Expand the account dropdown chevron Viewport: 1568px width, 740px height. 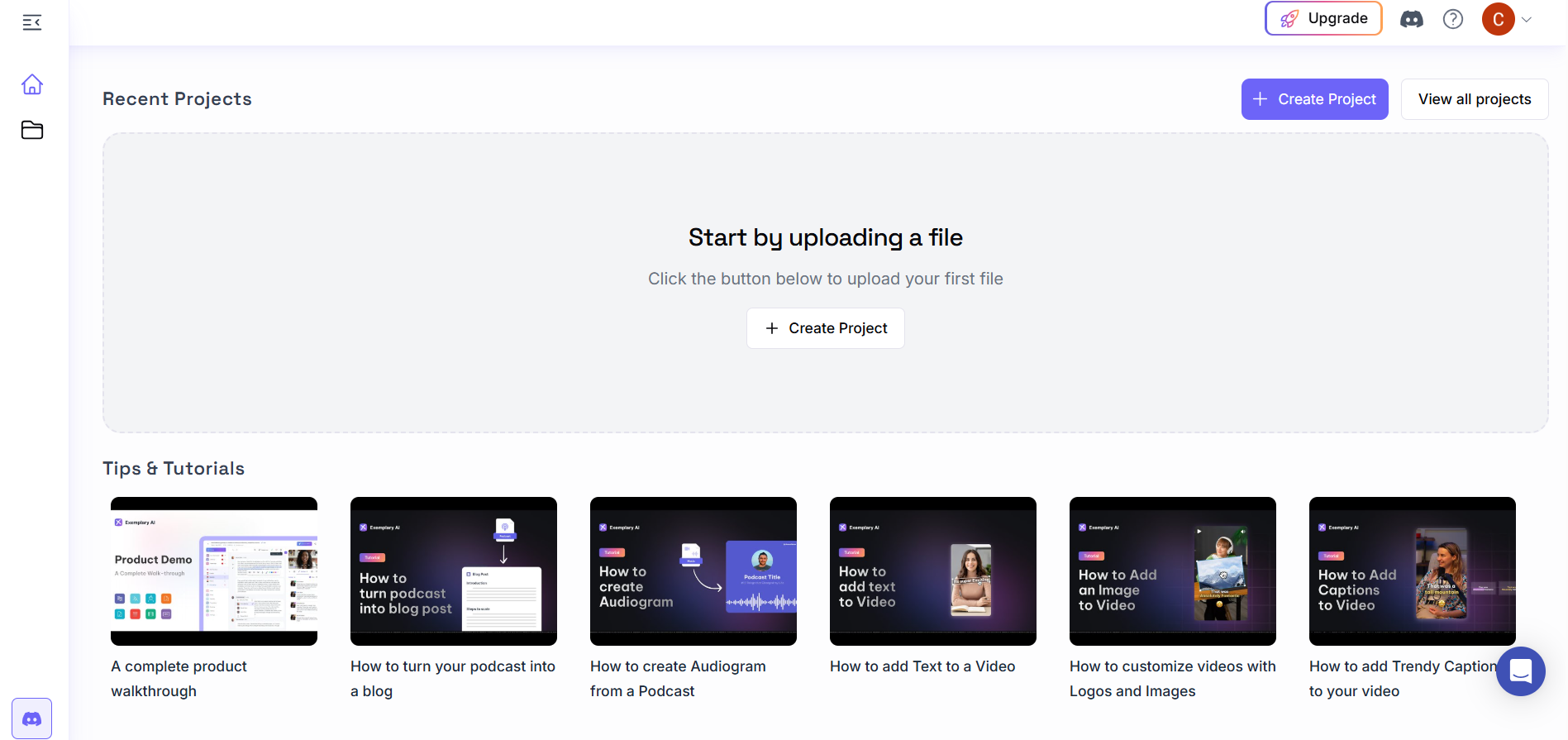1527,20
